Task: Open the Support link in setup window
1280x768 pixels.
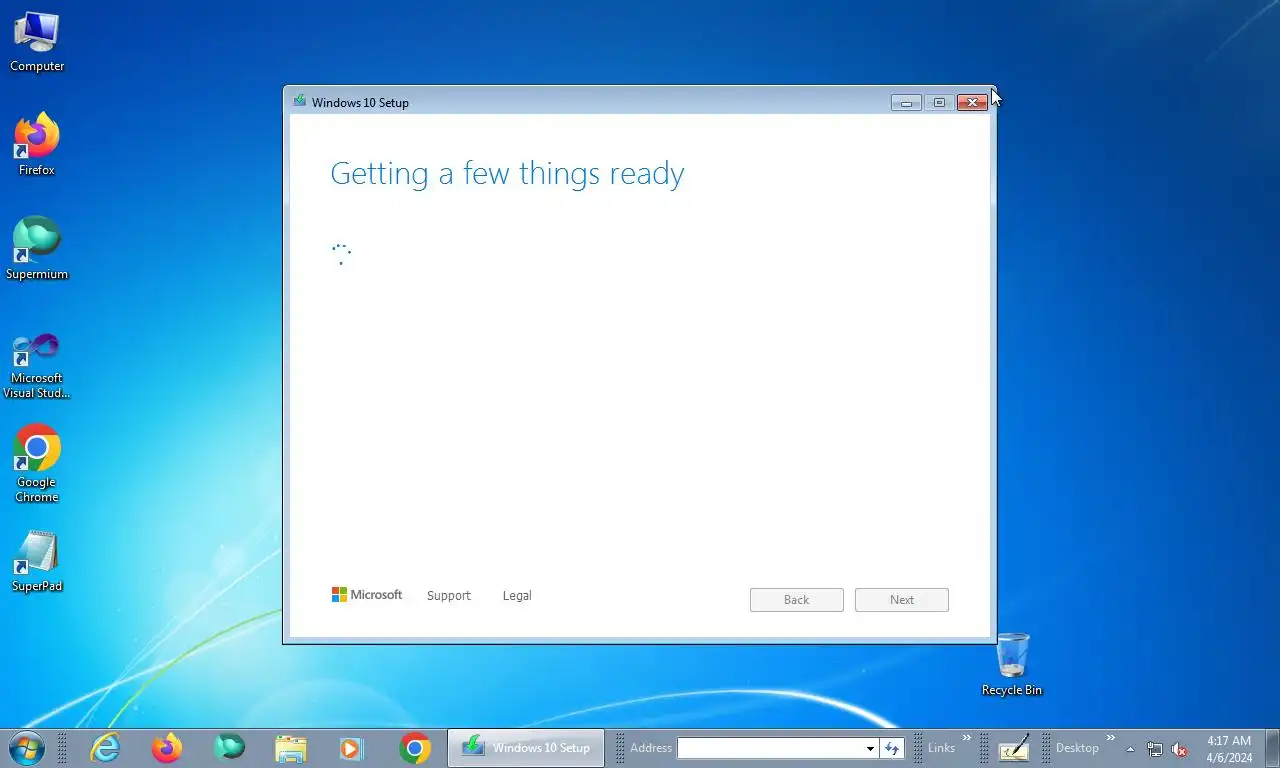Action: 448,596
